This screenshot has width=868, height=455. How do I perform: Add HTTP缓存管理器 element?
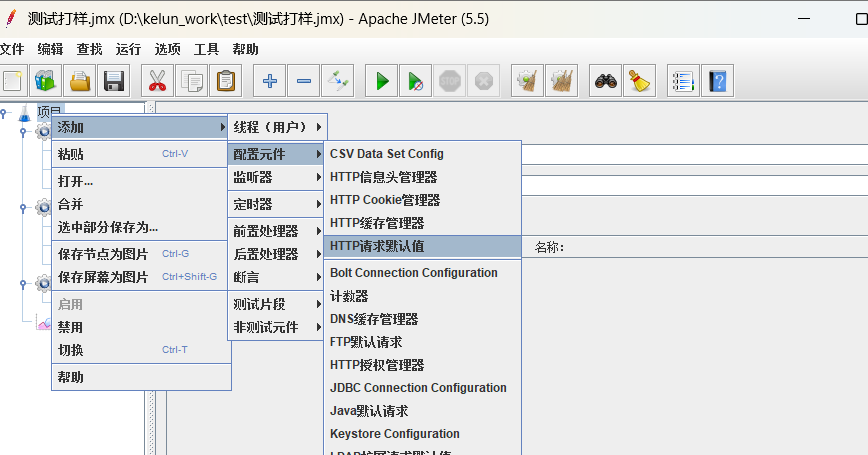point(422,223)
